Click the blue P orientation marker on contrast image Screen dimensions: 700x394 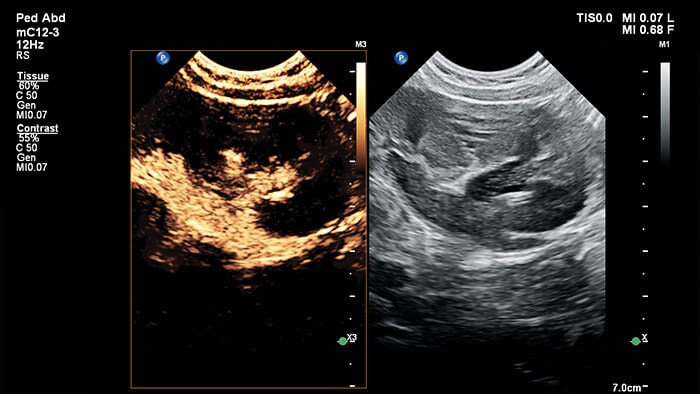coord(163,58)
